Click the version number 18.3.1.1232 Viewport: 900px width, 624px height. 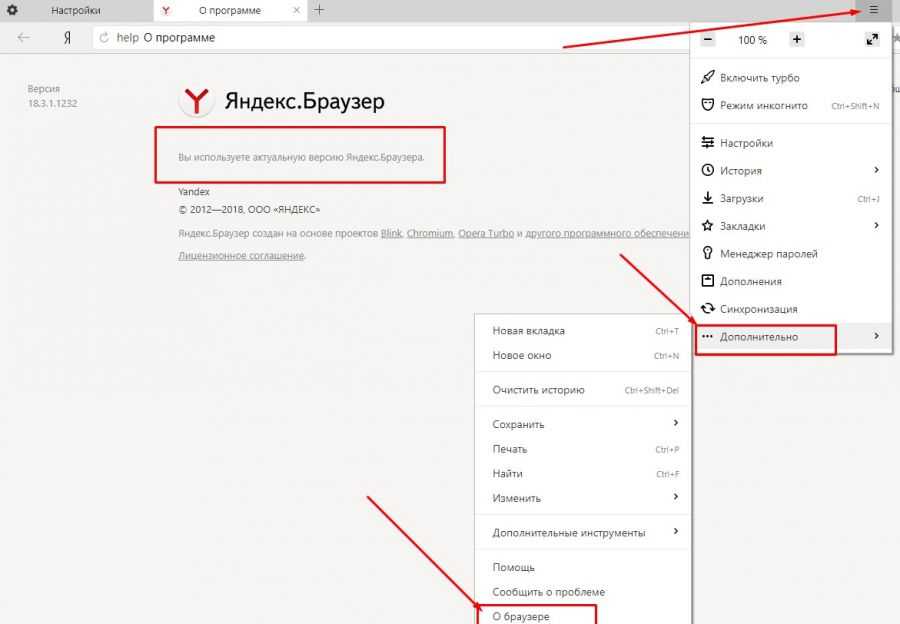pyautogui.click(x=52, y=103)
